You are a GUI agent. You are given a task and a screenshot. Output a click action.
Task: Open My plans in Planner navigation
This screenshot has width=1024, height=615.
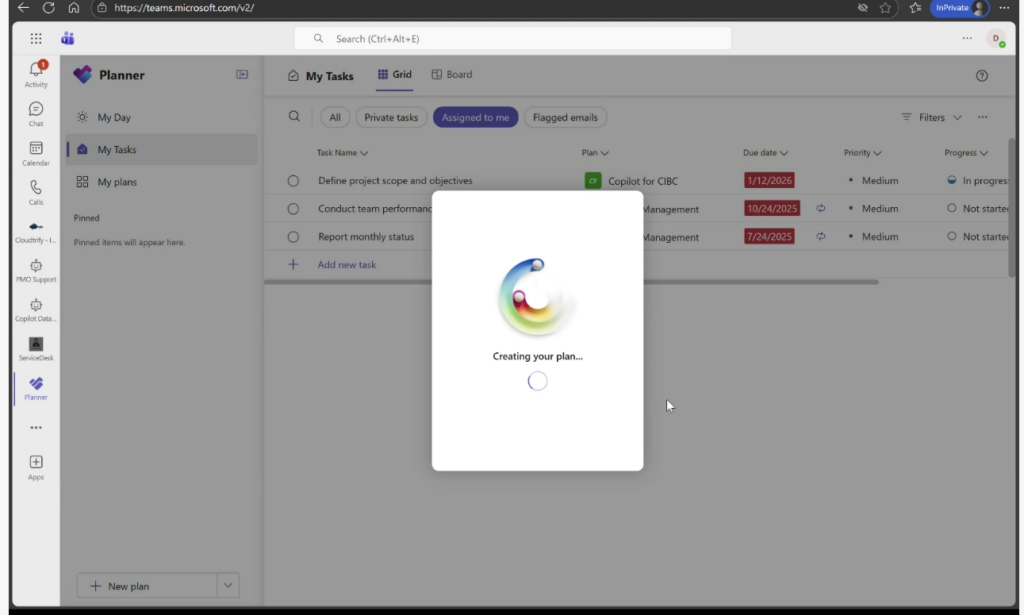[161, 182]
